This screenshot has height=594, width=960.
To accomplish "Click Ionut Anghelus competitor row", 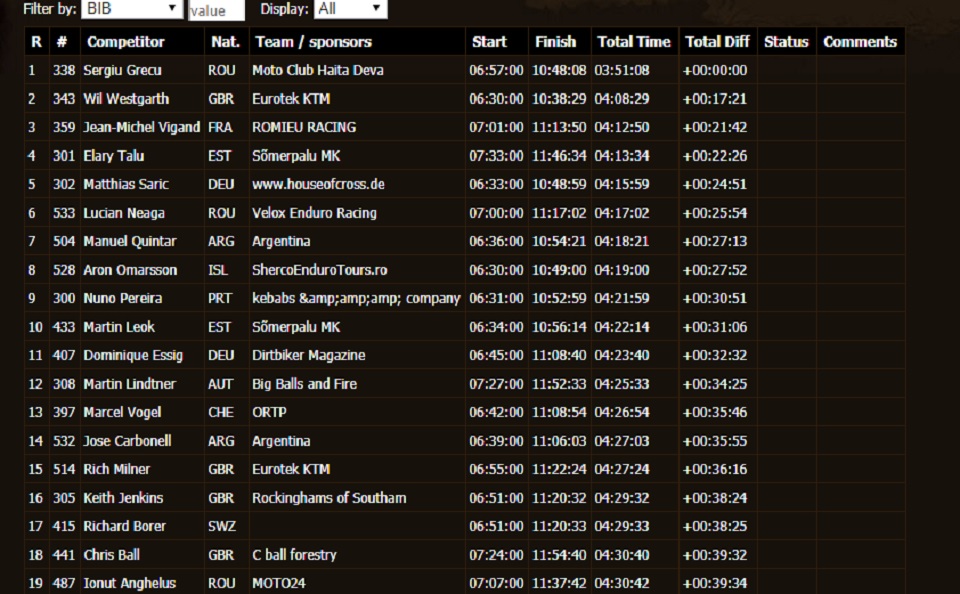I will (129, 584).
